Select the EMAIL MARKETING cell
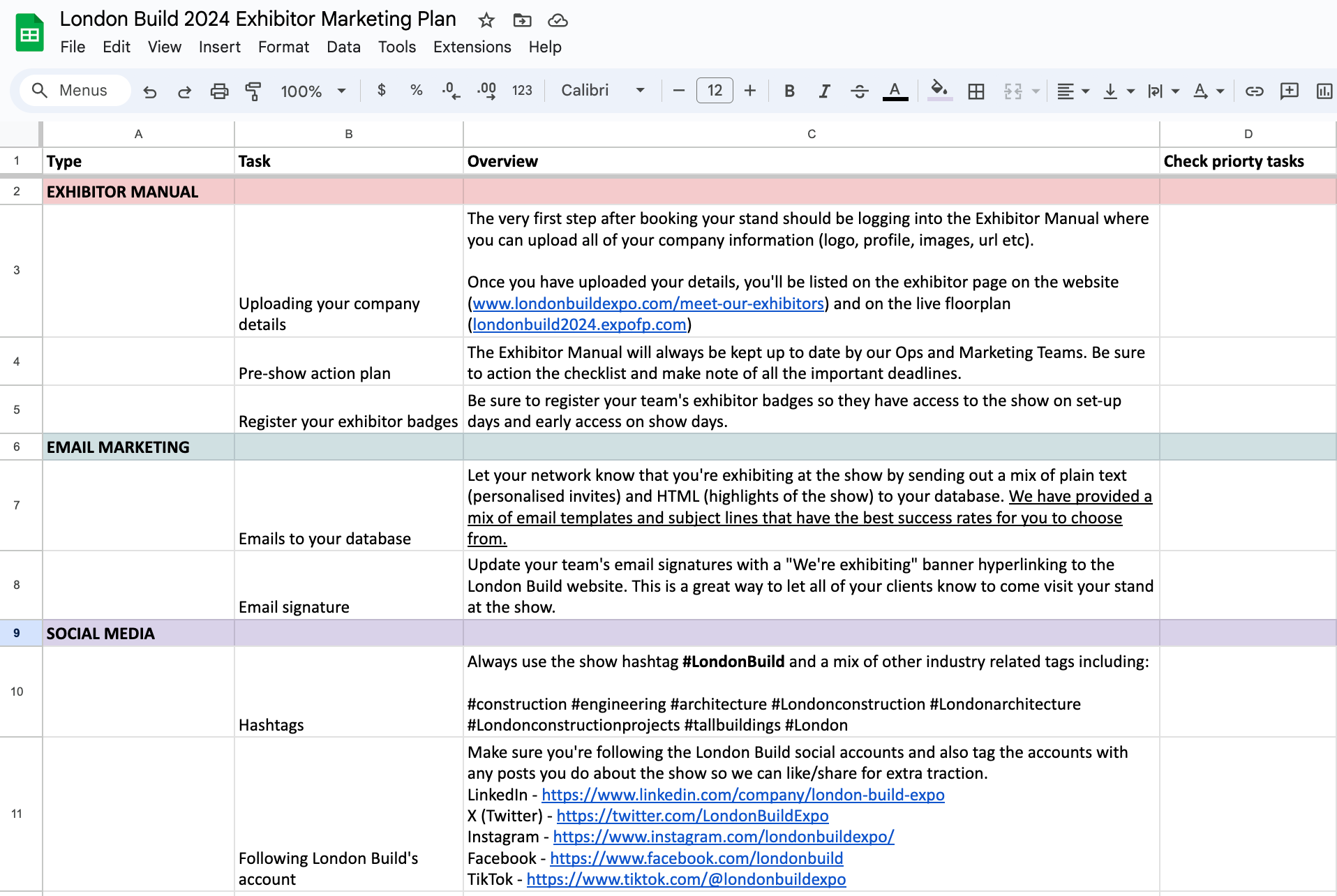The image size is (1337, 896). pyautogui.click(x=139, y=447)
